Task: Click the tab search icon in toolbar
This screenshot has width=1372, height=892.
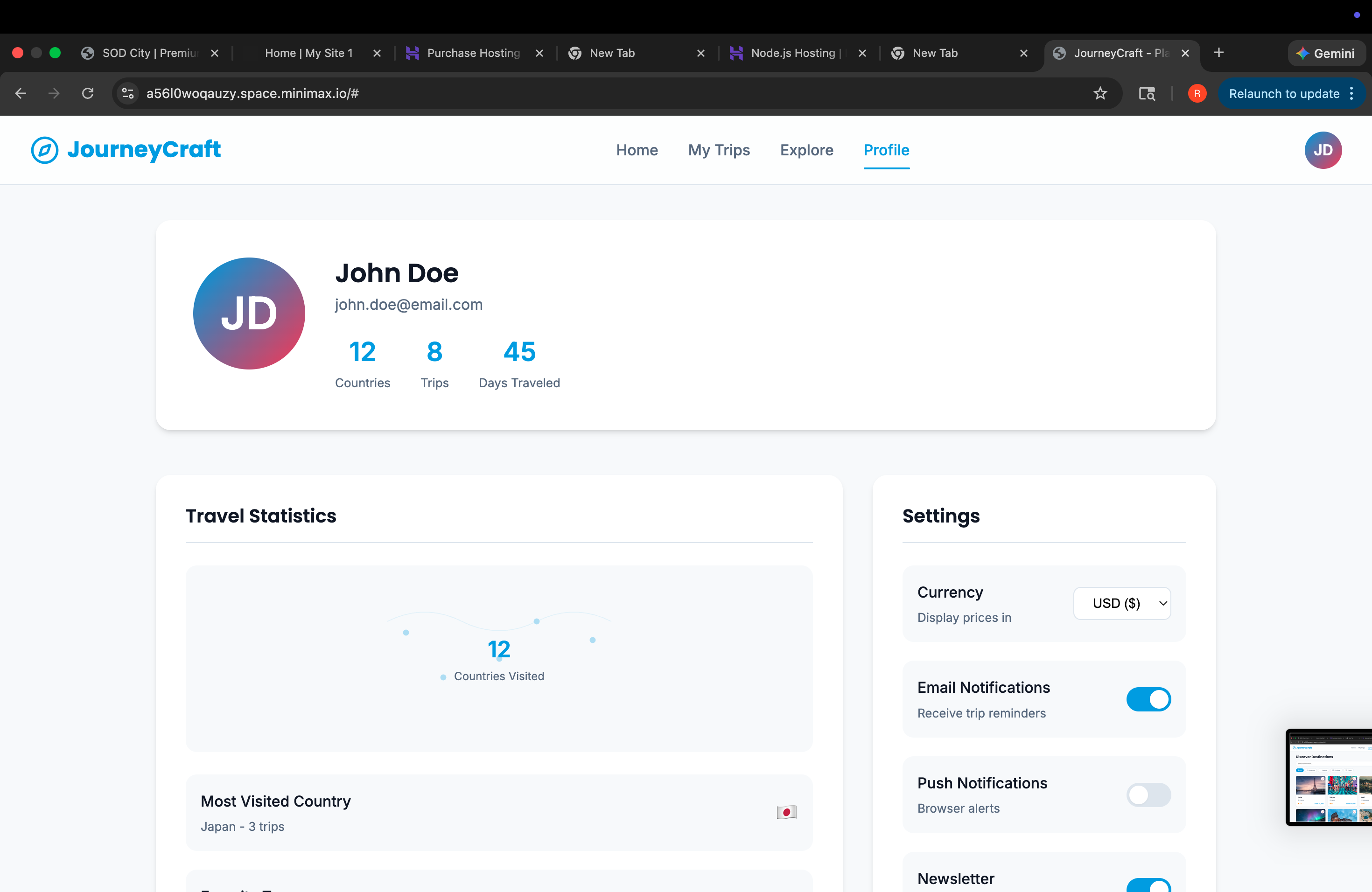Action: click(1147, 93)
